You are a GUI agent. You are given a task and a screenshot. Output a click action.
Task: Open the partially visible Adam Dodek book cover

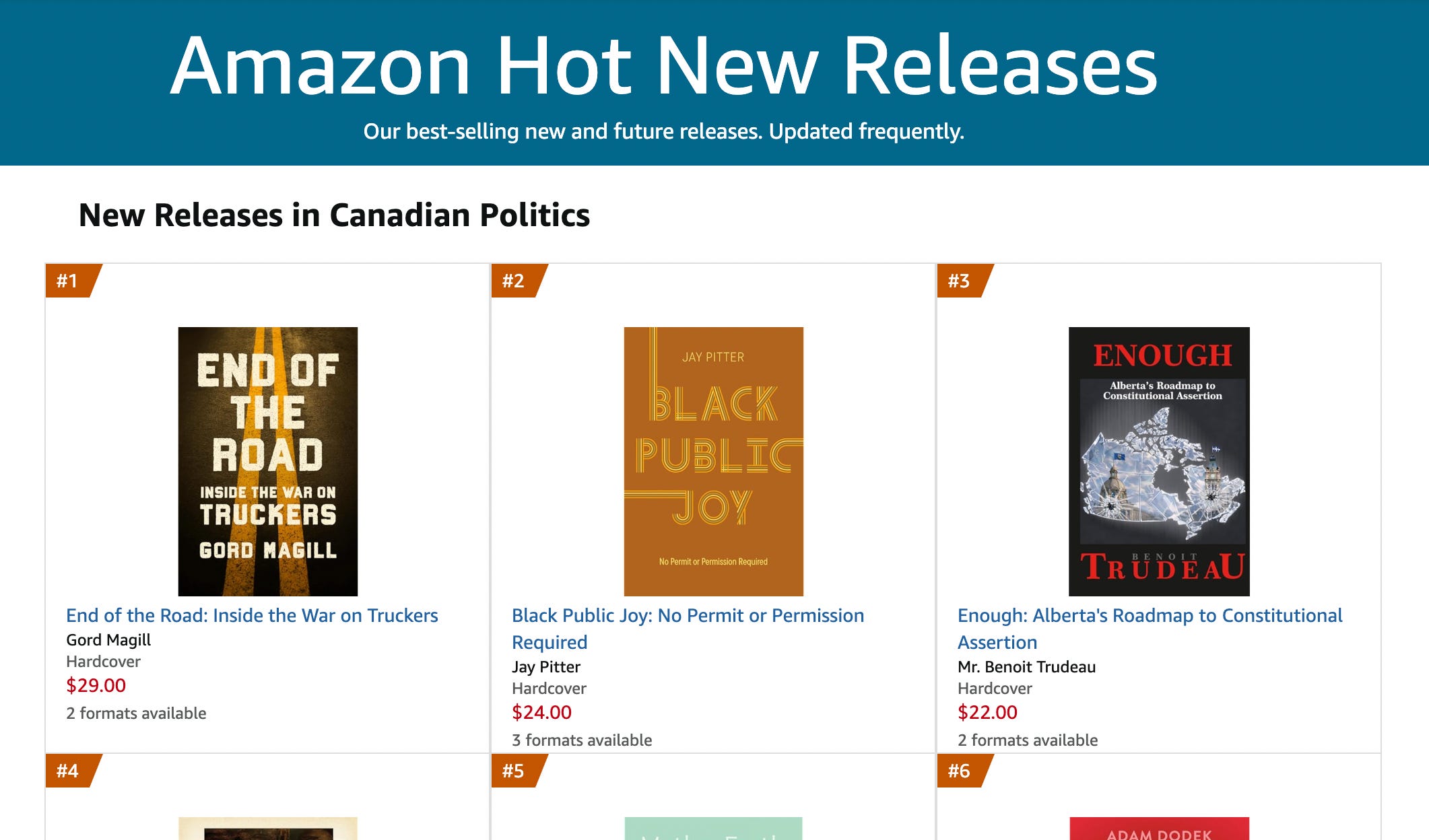(1159, 829)
